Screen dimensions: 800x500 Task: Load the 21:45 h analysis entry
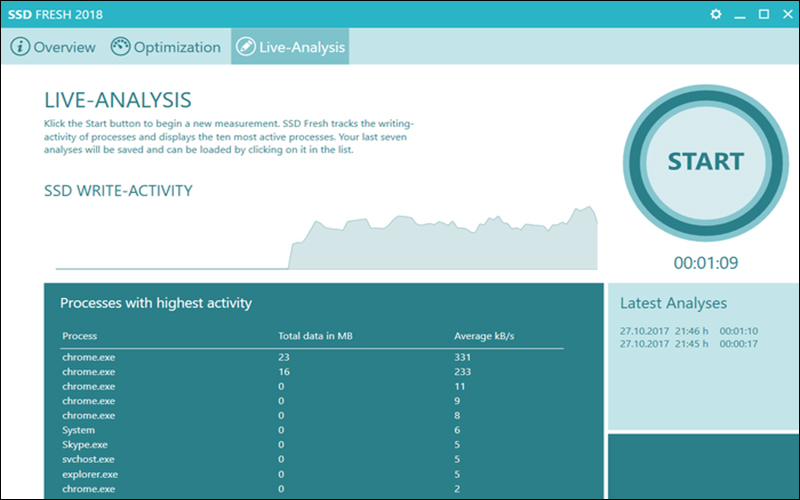point(689,344)
